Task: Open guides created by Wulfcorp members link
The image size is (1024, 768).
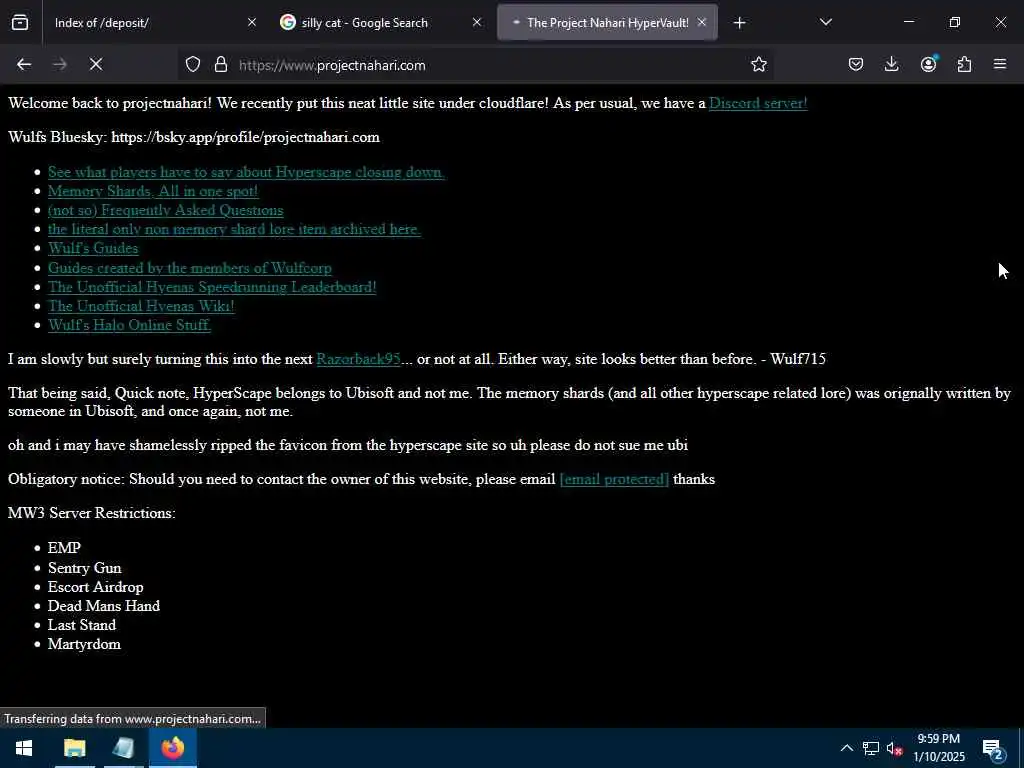Action: (x=189, y=268)
